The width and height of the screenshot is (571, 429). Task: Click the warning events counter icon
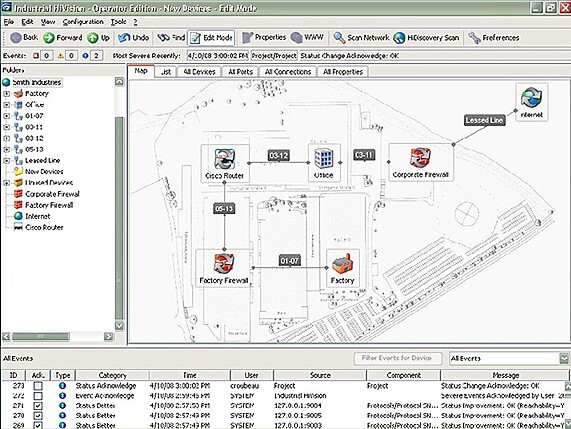click(x=60, y=56)
